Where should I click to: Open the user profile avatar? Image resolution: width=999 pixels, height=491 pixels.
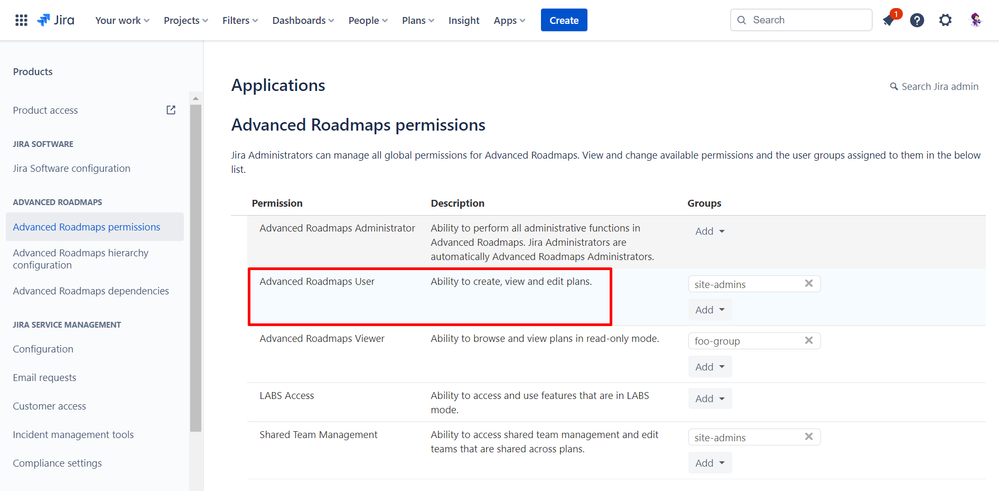tap(975, 20)
